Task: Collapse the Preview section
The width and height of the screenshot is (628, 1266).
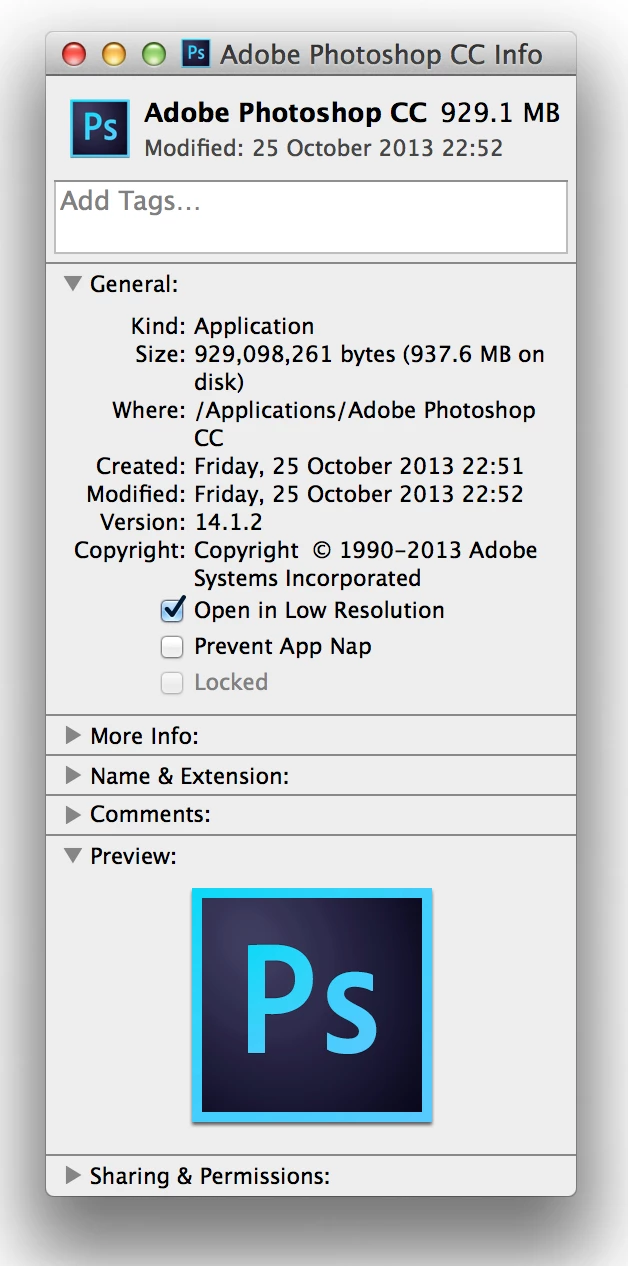Action: 73,856
